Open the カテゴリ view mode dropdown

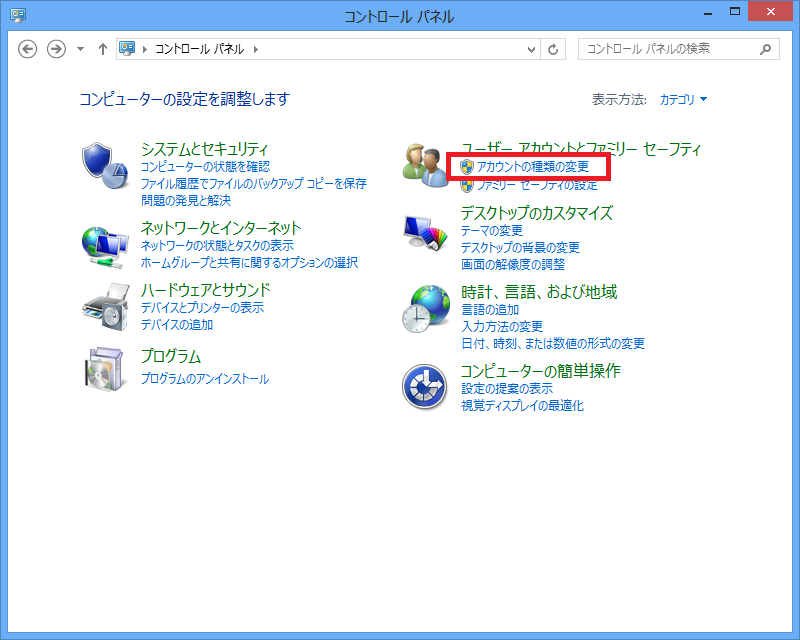point(683,100)
